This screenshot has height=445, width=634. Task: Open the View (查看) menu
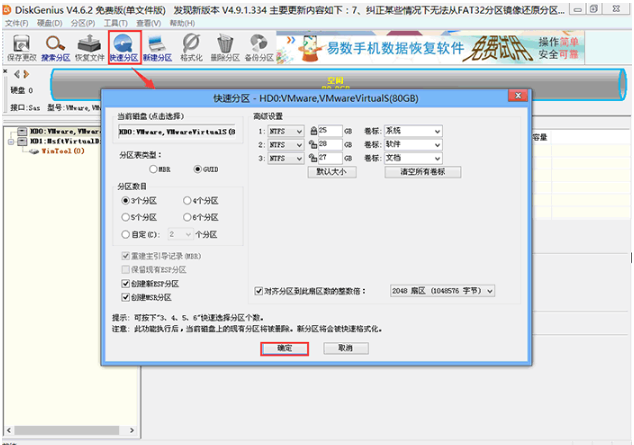click(148, 23)
